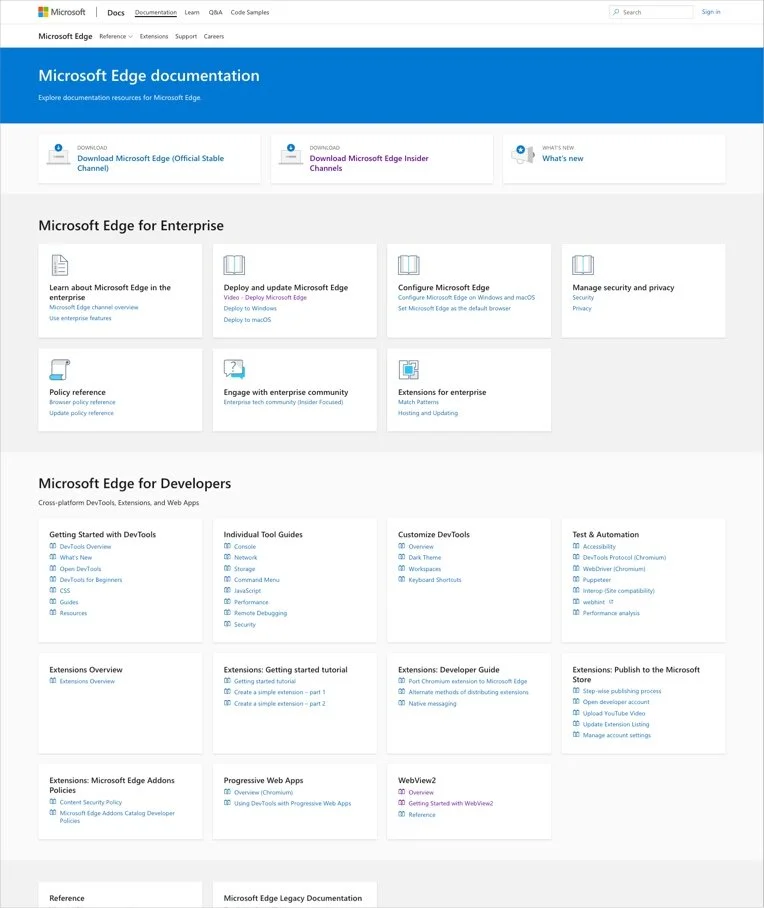Open Browser policy reference link

coord(82,402)
